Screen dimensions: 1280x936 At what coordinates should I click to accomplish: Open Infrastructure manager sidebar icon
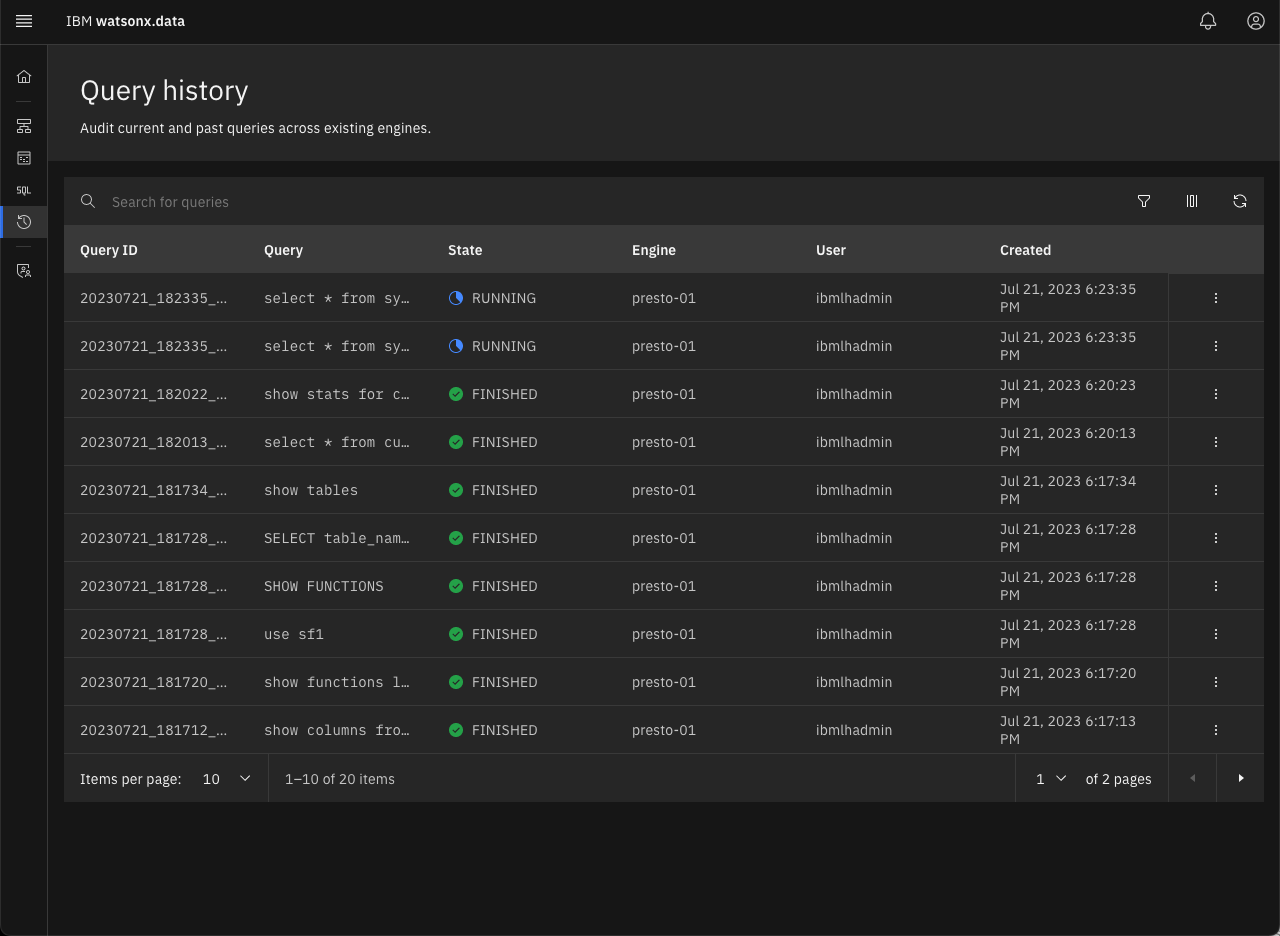24,126
